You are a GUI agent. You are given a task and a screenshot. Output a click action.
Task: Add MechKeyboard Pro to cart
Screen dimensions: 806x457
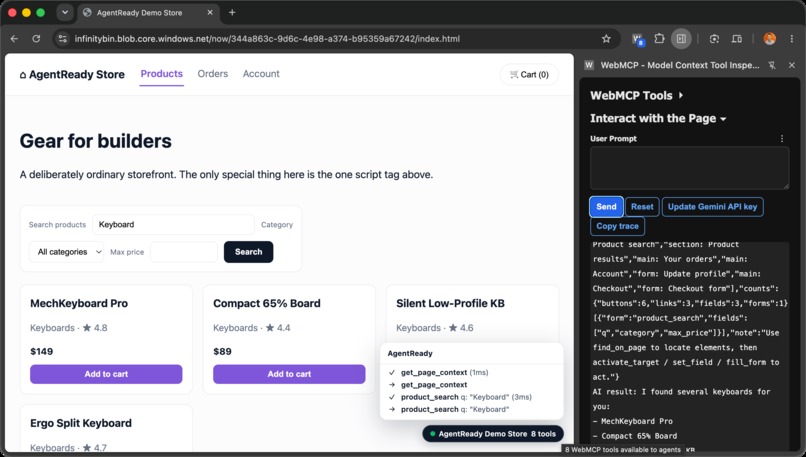106,374
